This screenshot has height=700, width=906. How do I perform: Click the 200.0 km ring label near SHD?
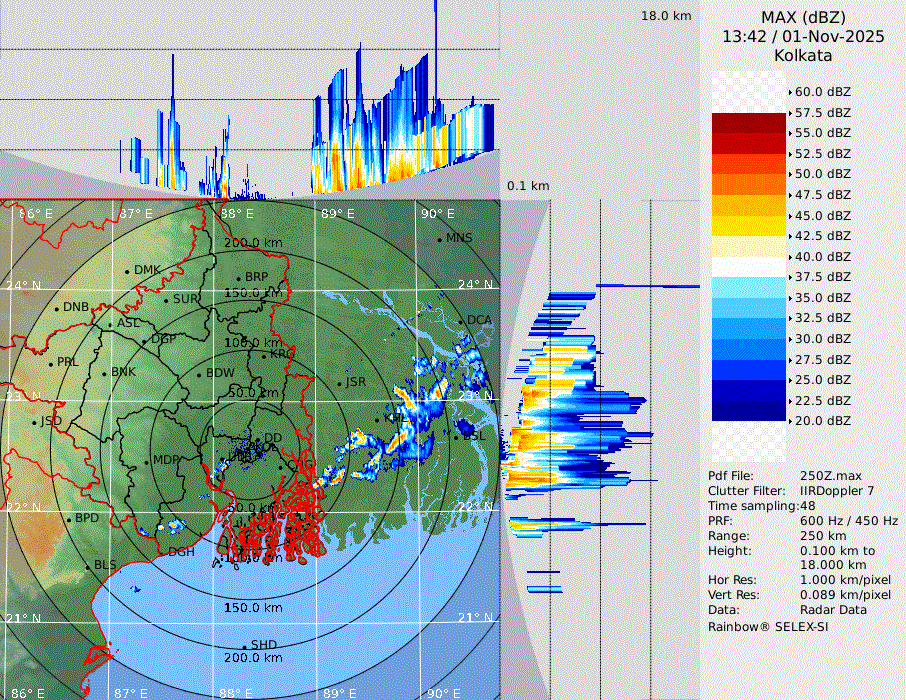[252, 658]
